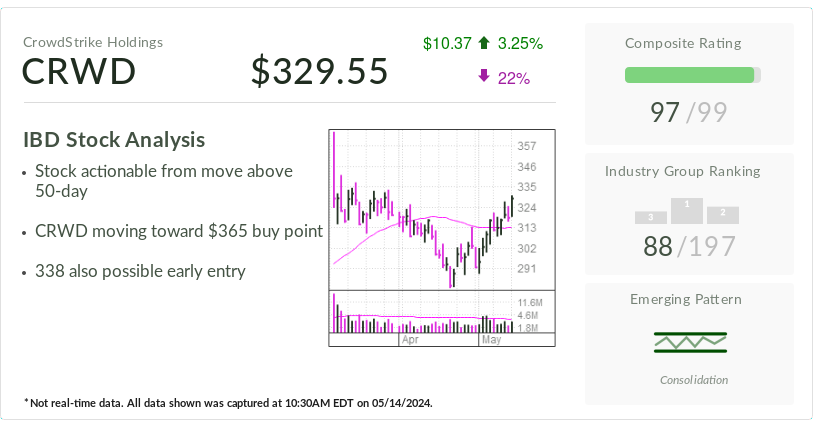816x430 pixels.
Task: Click the IBD Stock Analysis heading
Action: [114, 140]
